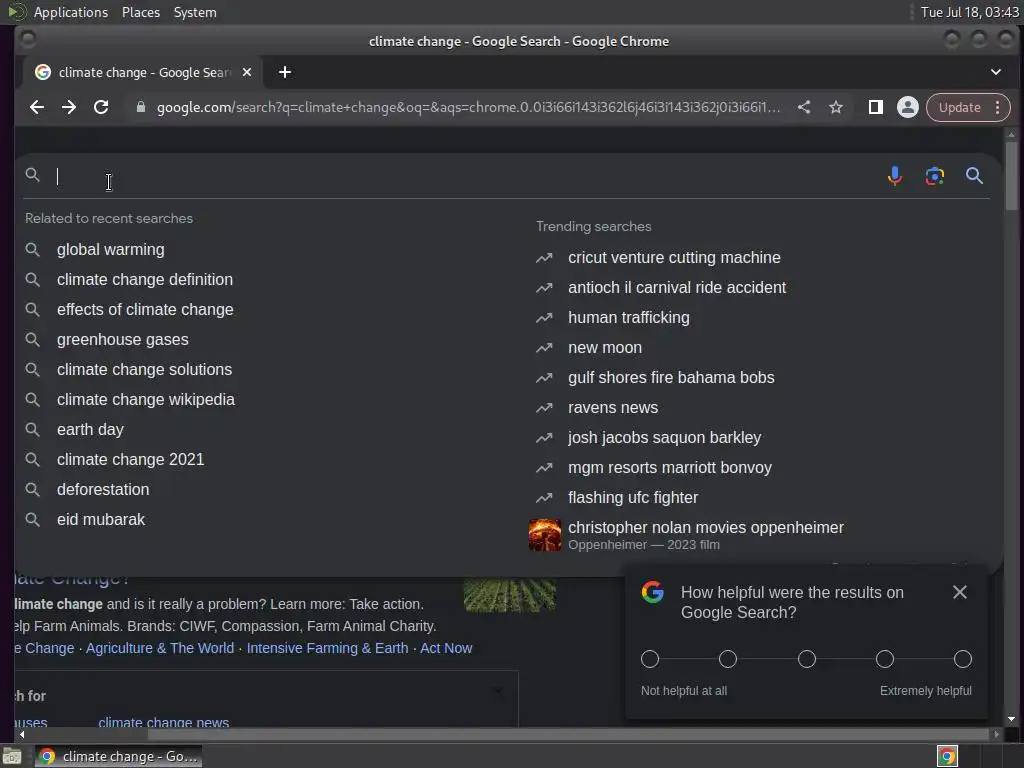Select the second helpfulness rating circle

coord(728,659)
